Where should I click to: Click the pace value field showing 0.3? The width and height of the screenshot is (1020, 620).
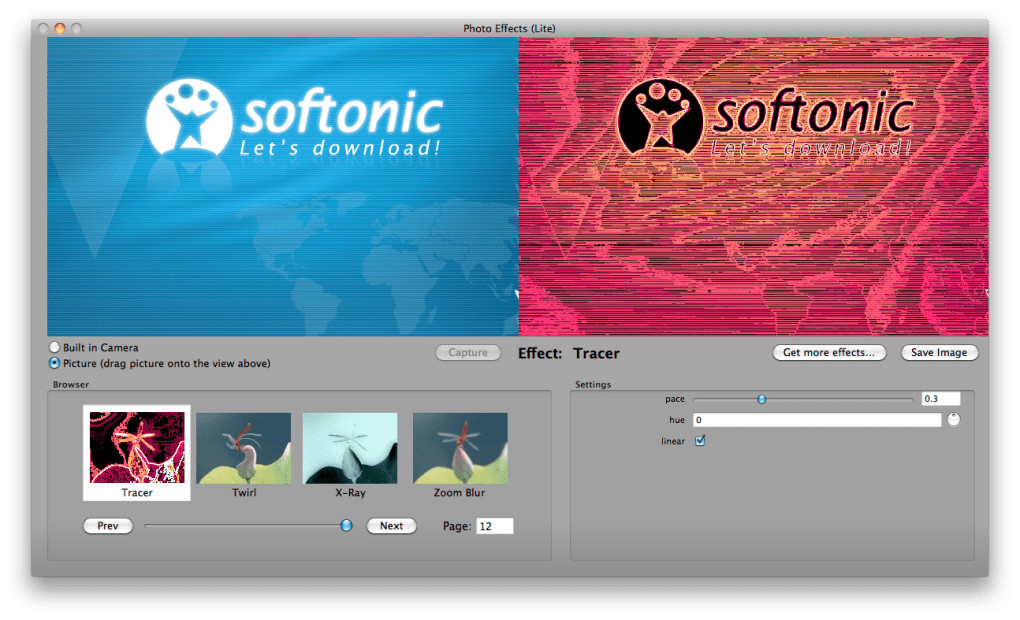coord(941,399)
